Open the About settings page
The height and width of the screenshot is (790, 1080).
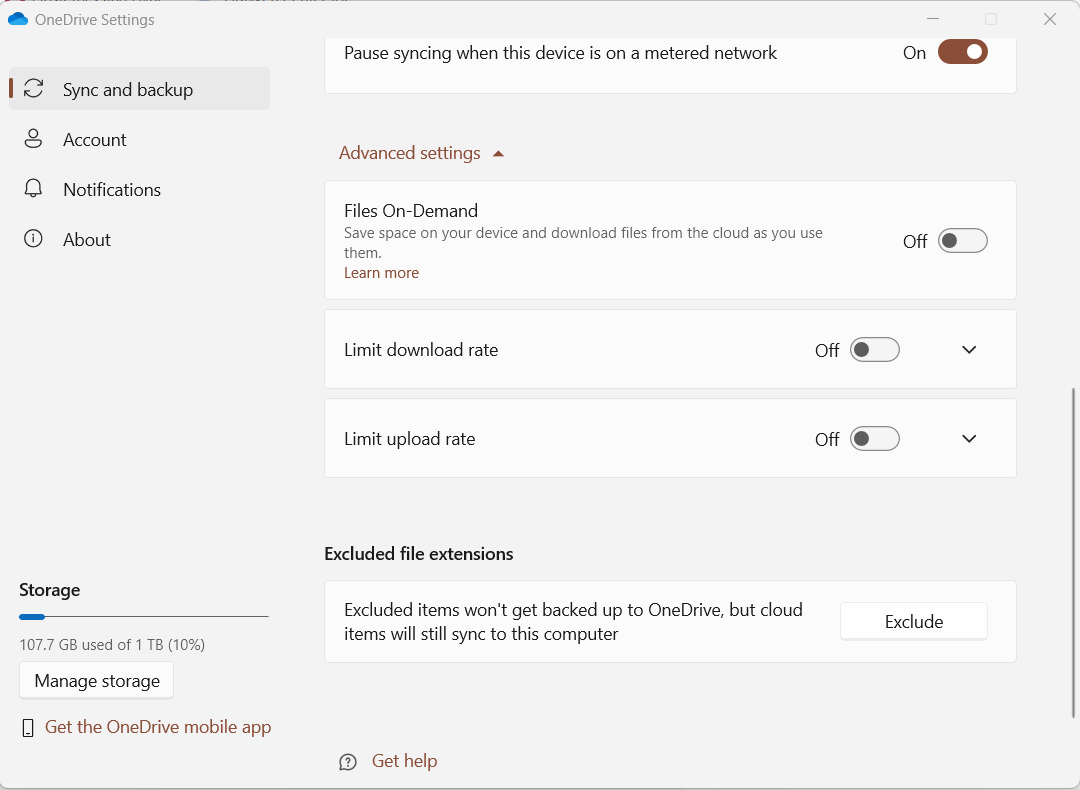(x=87, y=239)
